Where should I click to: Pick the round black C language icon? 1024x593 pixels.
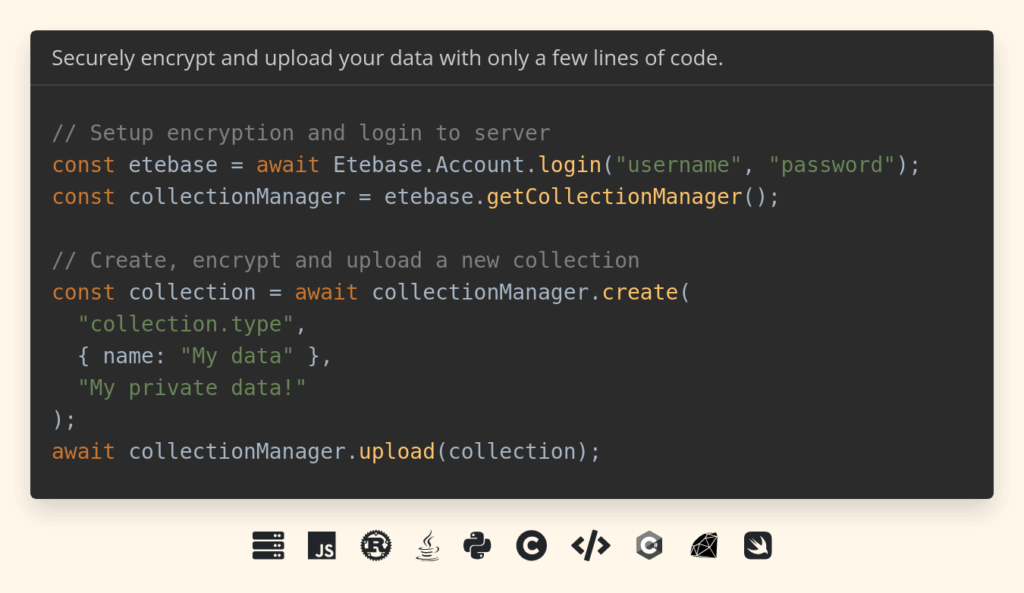click(531, 545)
